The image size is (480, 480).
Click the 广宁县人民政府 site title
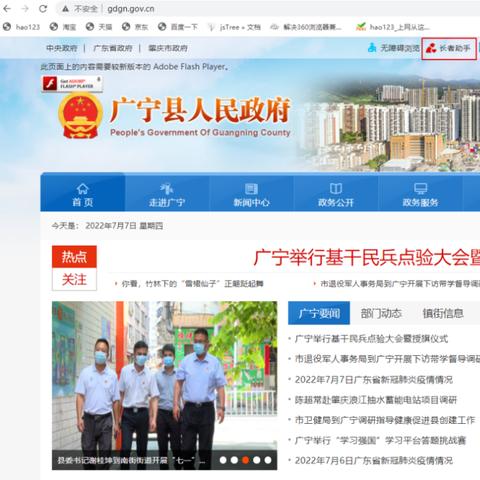tap(200, 110)
